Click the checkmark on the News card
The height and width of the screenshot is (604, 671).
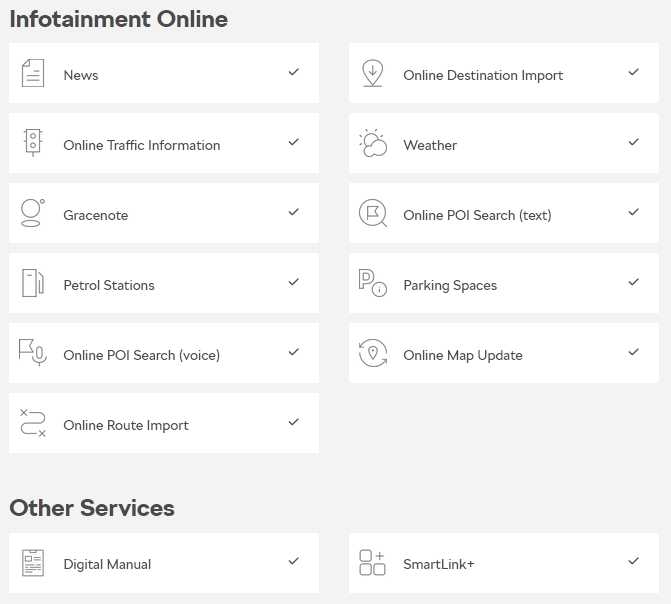[x=294, y=72]
